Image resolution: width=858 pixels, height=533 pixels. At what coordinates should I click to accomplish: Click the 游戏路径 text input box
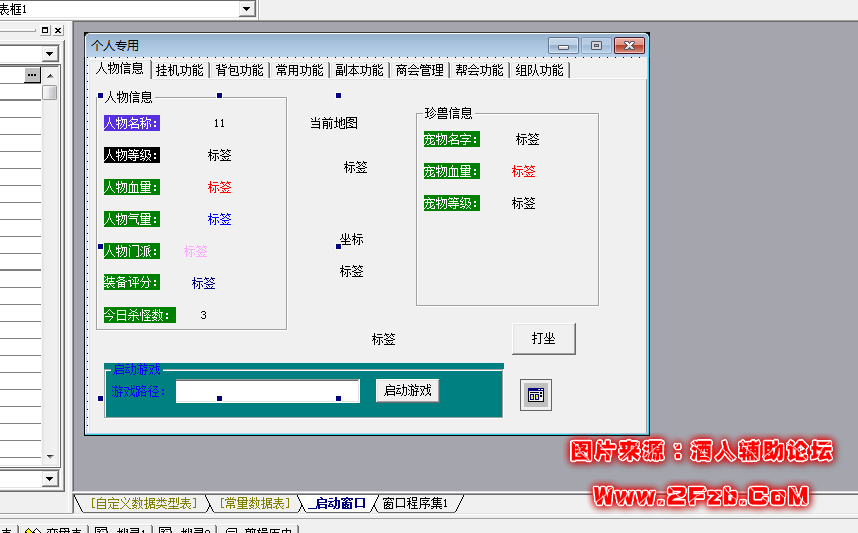(267, 391)
